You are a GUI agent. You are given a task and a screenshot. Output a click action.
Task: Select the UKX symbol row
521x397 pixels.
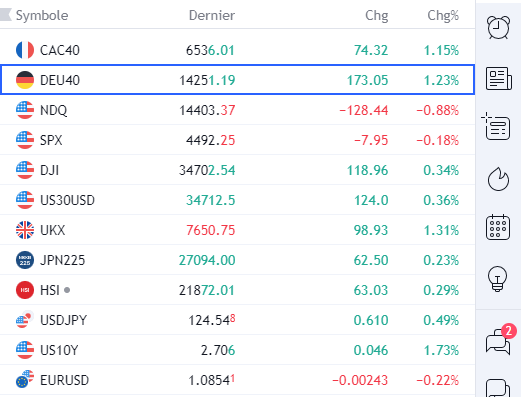pos(237,230)
